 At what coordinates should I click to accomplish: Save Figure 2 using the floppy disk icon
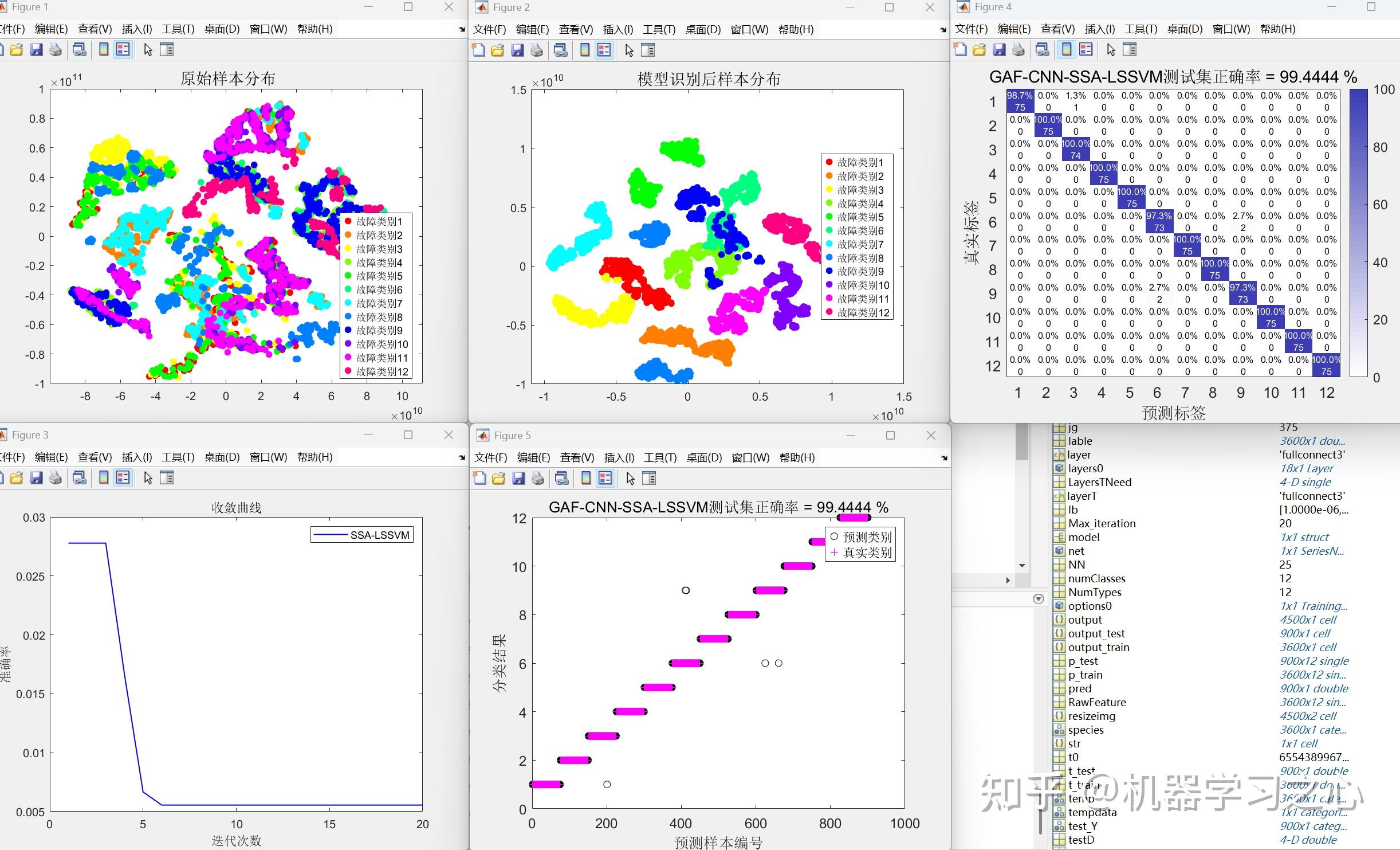[517, 50]
